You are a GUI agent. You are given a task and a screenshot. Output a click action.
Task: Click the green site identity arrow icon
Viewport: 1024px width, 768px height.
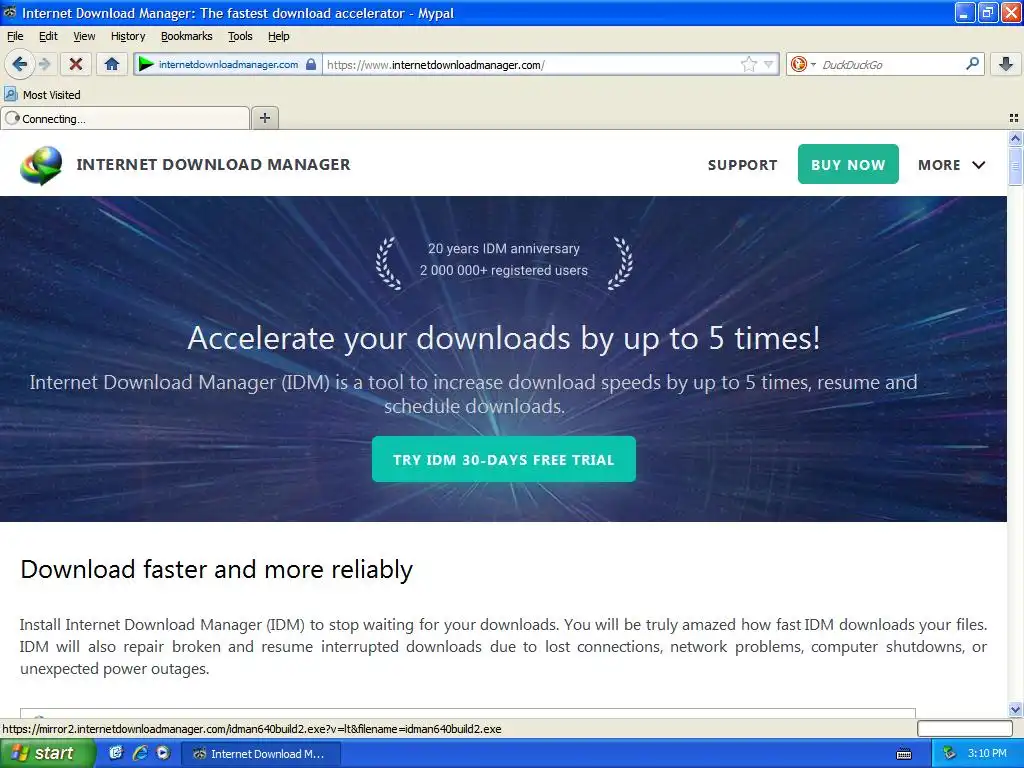tap(146, 64)
